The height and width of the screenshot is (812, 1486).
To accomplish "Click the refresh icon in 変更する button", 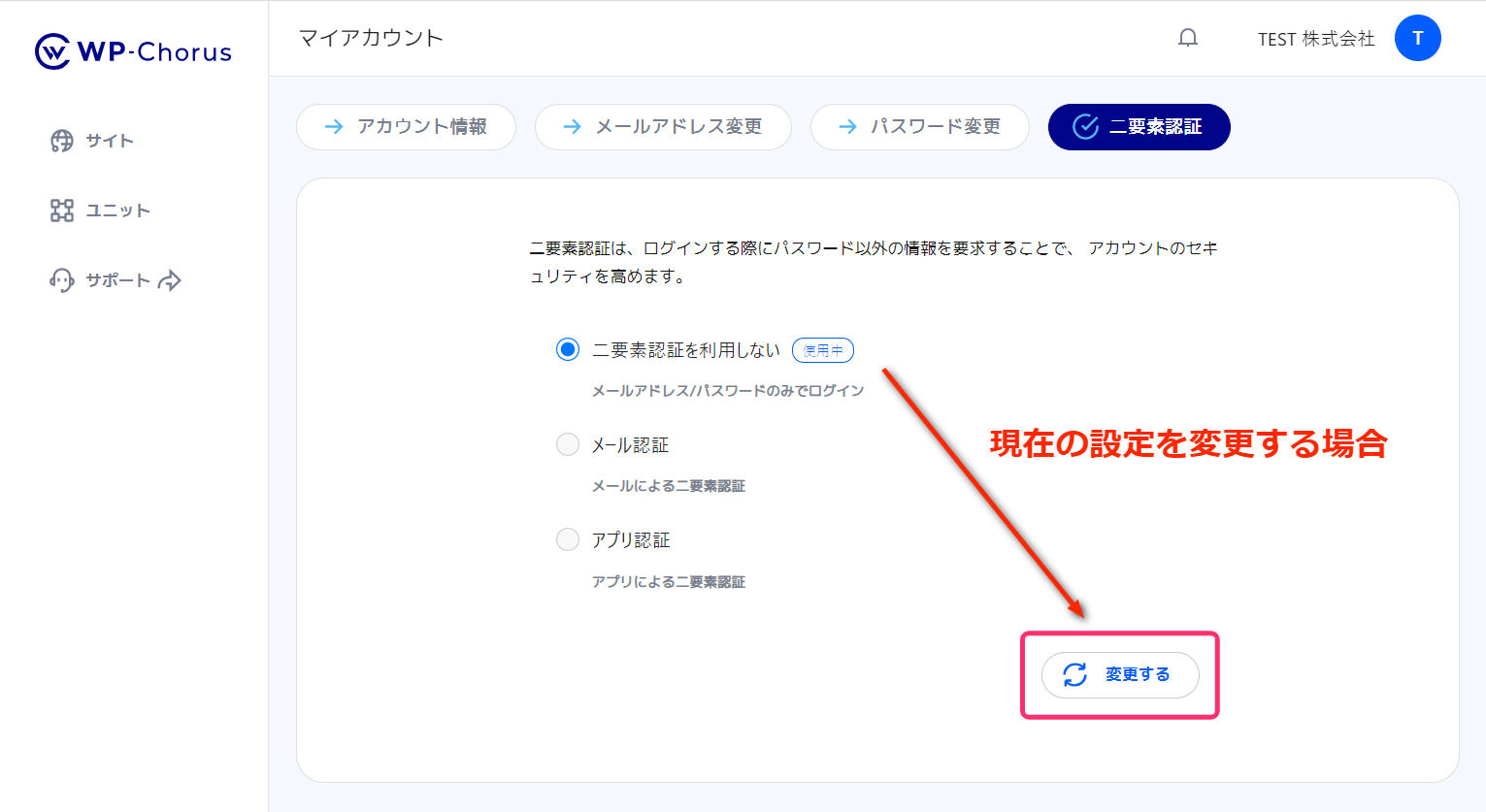I will (1074, 674).
